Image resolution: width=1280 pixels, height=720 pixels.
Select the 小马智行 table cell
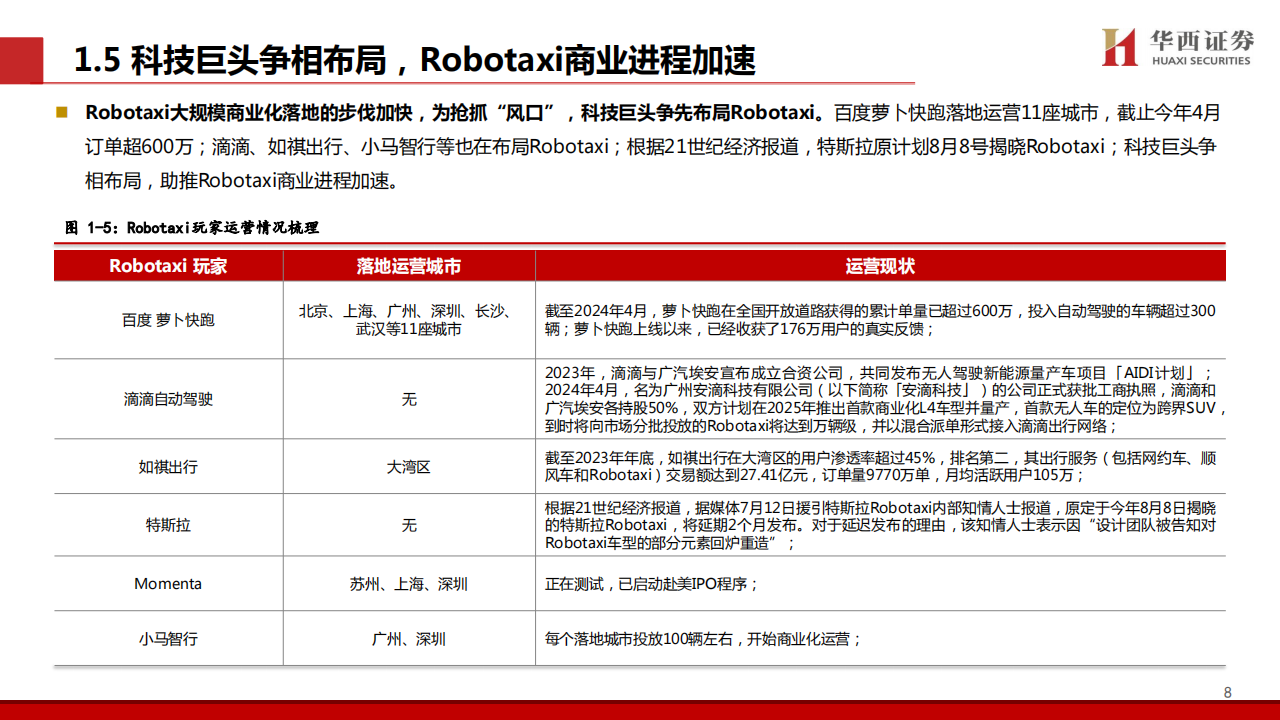[x=168, y=638]
